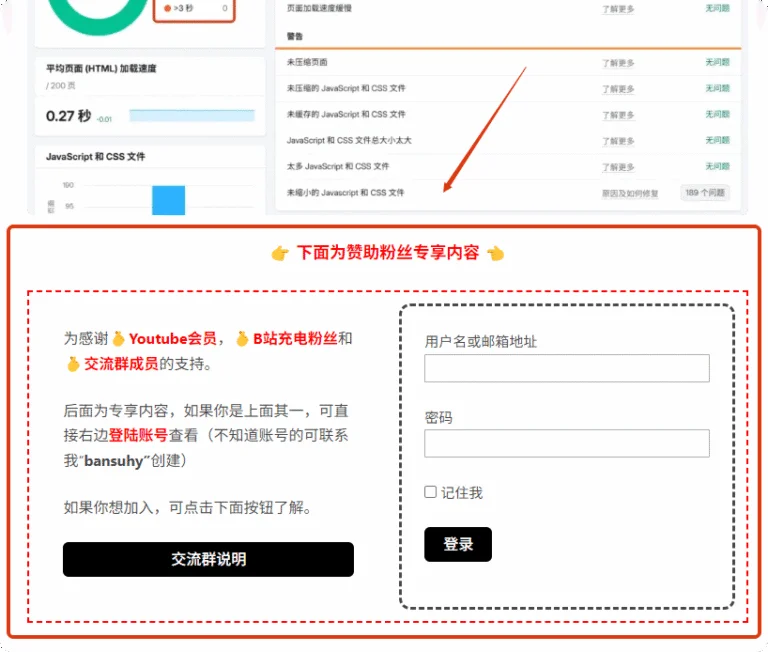768x652 pixels.
Task: Click 原因及如何修复 for unminified JS/CSS
Action: (x=630, y=193)
